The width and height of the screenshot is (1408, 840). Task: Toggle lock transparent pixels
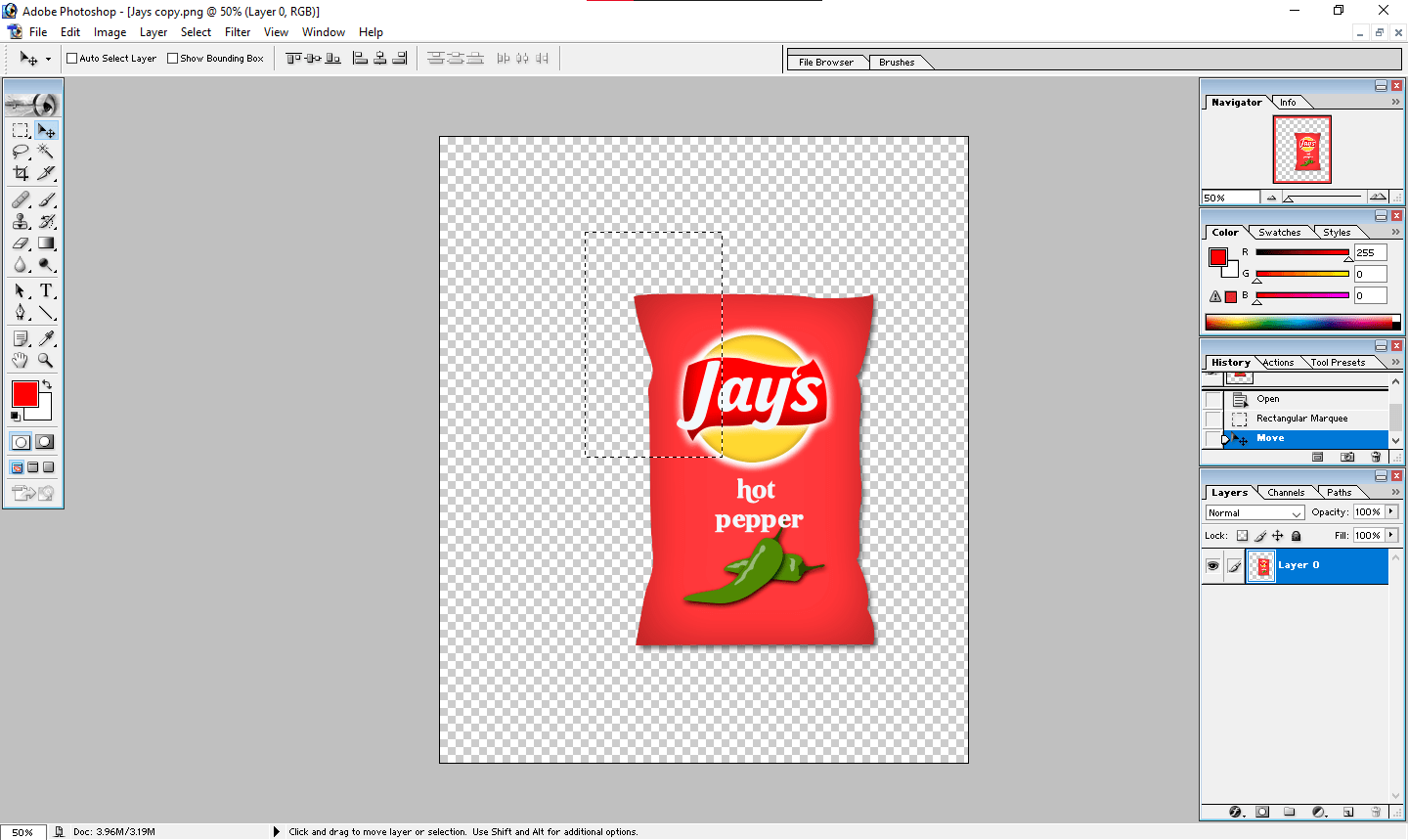(1242, 536)
